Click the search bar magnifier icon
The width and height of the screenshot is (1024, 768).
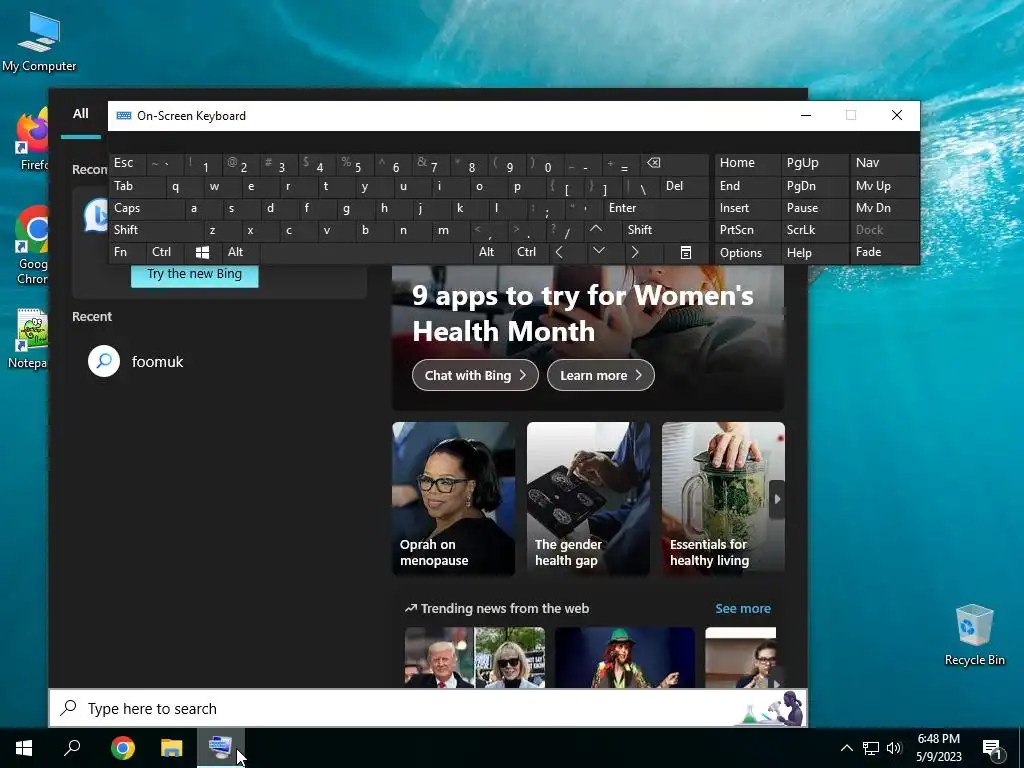[69, 708]
